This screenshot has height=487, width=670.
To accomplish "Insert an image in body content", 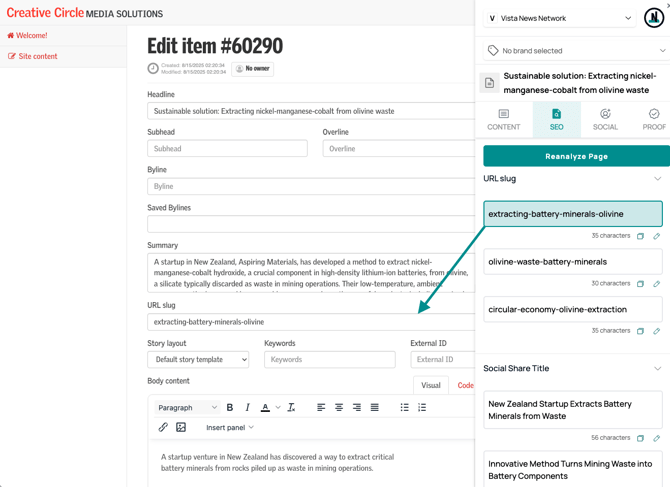I will click(181, 427).
